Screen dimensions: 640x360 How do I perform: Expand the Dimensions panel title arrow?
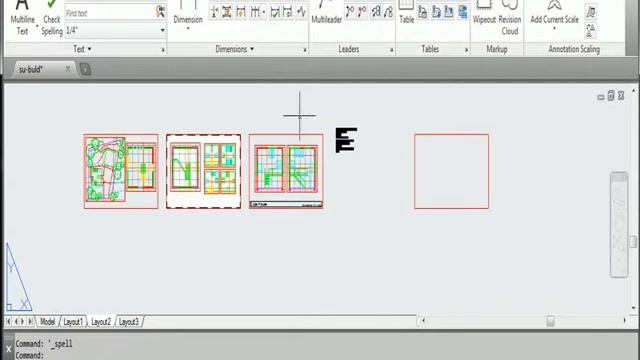point(252,49)
